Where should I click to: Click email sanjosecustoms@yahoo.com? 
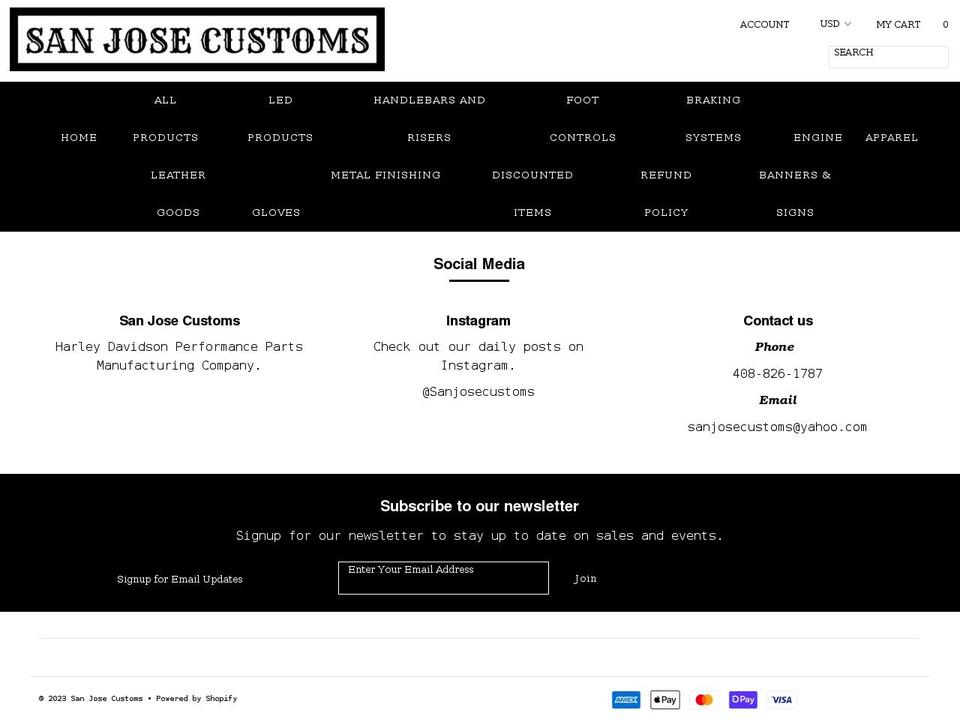777,427
